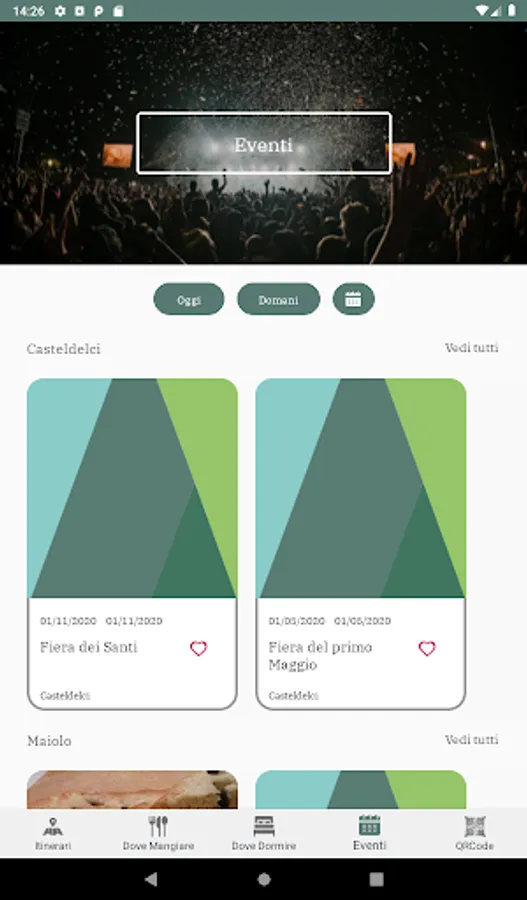This screenshot has width=527, height=900.
Task: Filter events by Domani
Action: pyautogui.click(x=278, y=299)
